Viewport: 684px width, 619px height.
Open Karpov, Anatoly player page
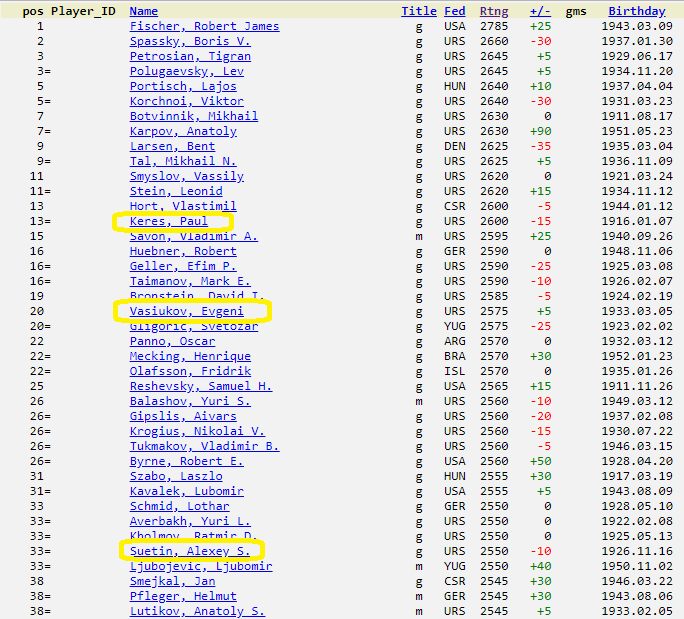coord(183,131)
